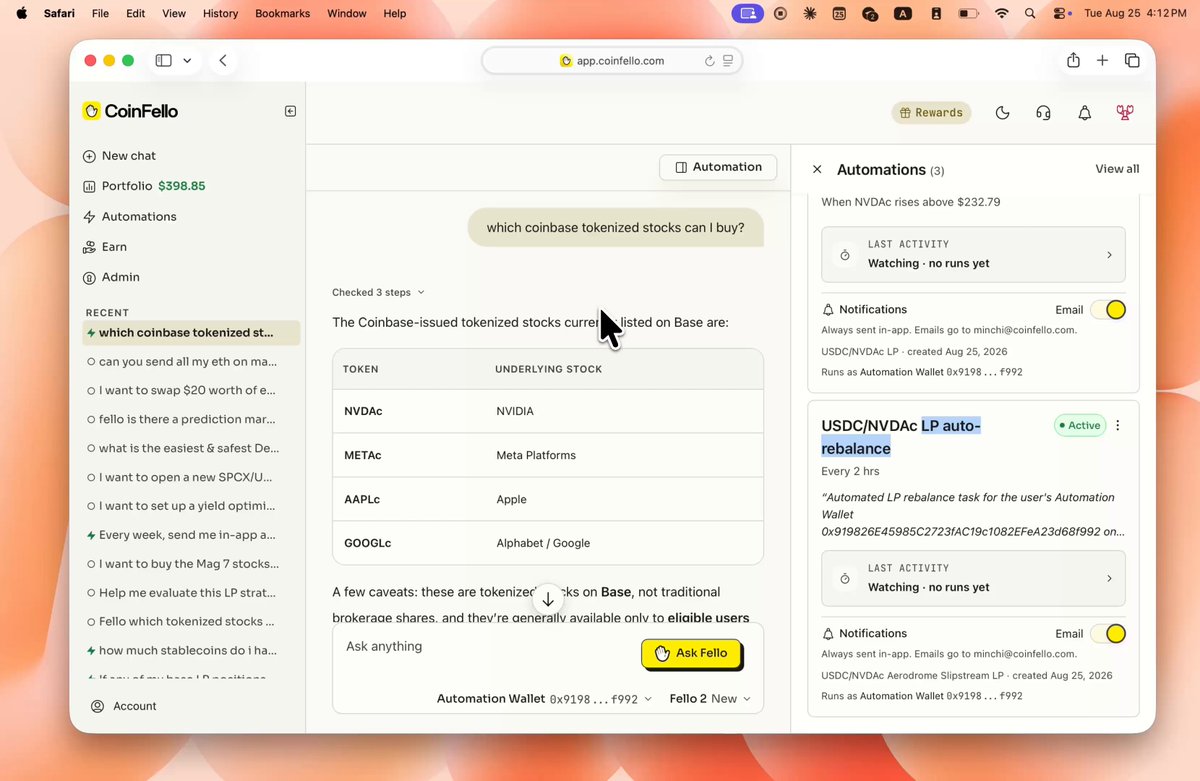Expand the Checked 3 steps details

(x=378, y=293)
